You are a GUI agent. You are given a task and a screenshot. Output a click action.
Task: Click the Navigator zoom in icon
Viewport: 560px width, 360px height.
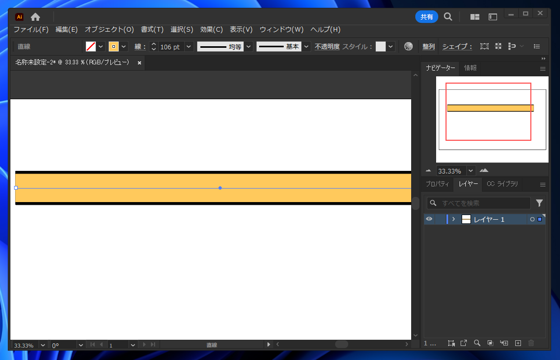[x=484, y=171]
